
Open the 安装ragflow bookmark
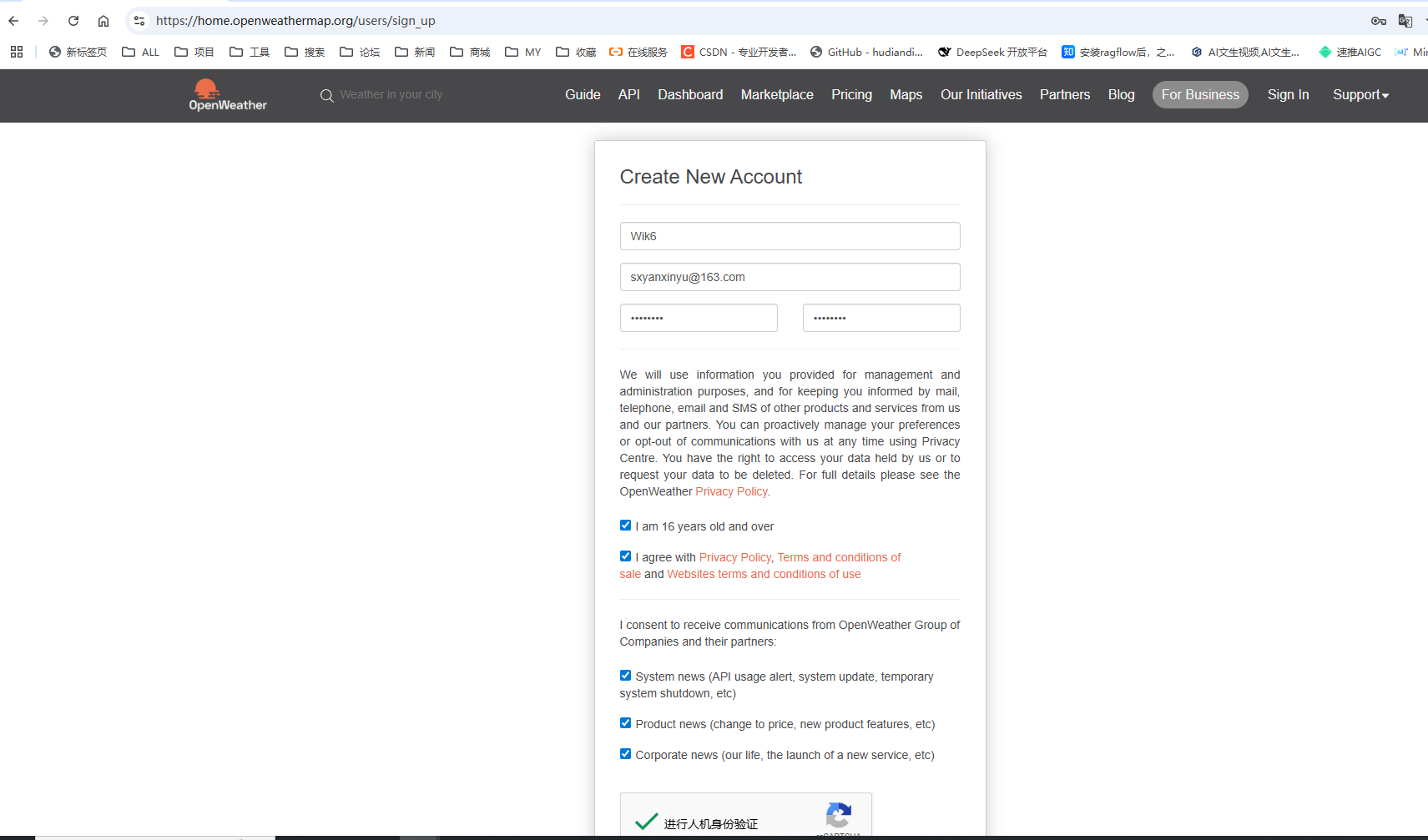1118,52
